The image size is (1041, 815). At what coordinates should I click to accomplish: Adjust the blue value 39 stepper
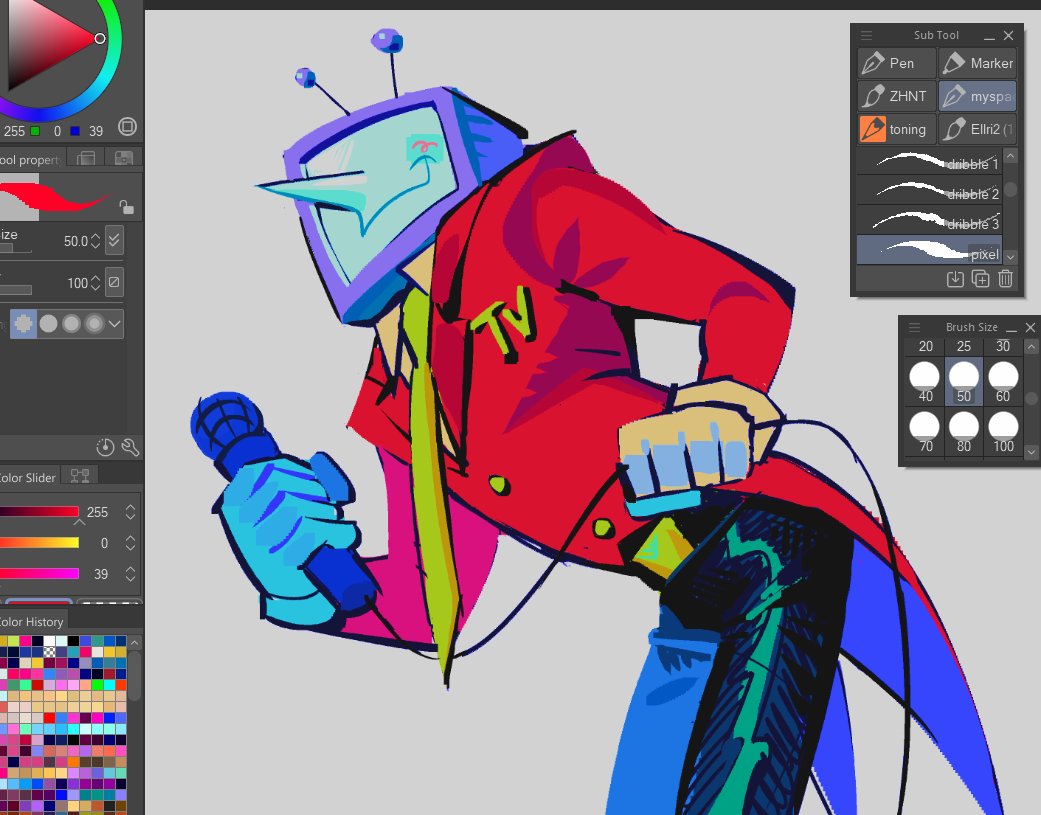coord(130,573)
